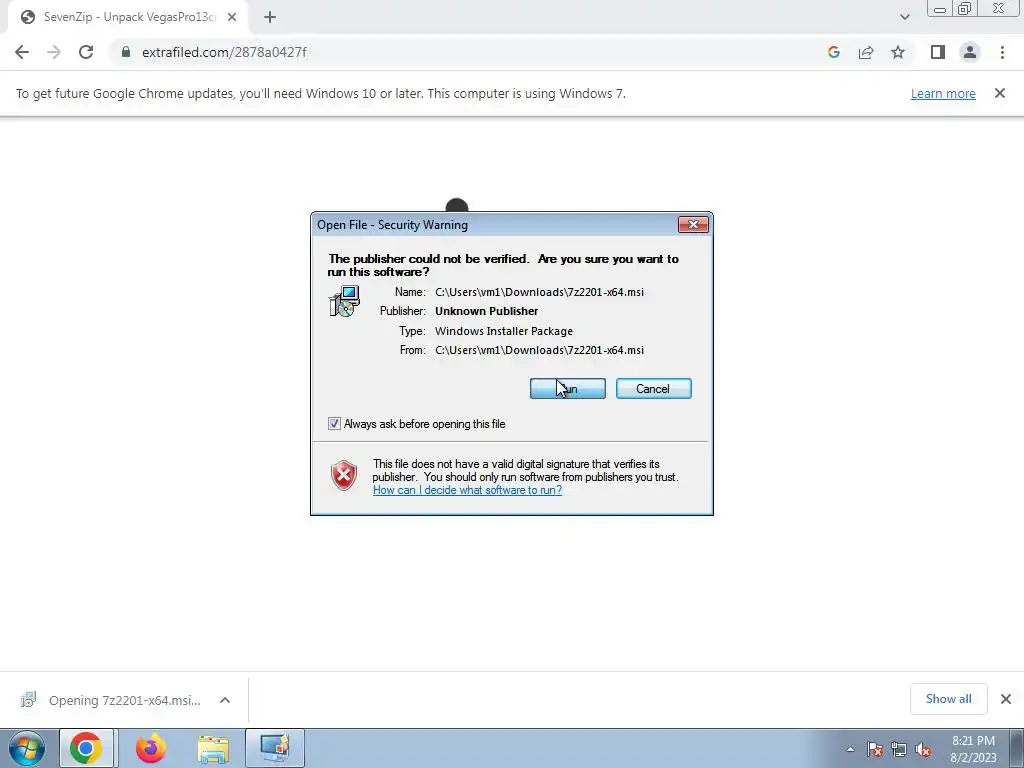Click the From file path in the dialog
The width and height of the screenshot is (1024, 768).
pyautogui.click(x=539, y=350)
